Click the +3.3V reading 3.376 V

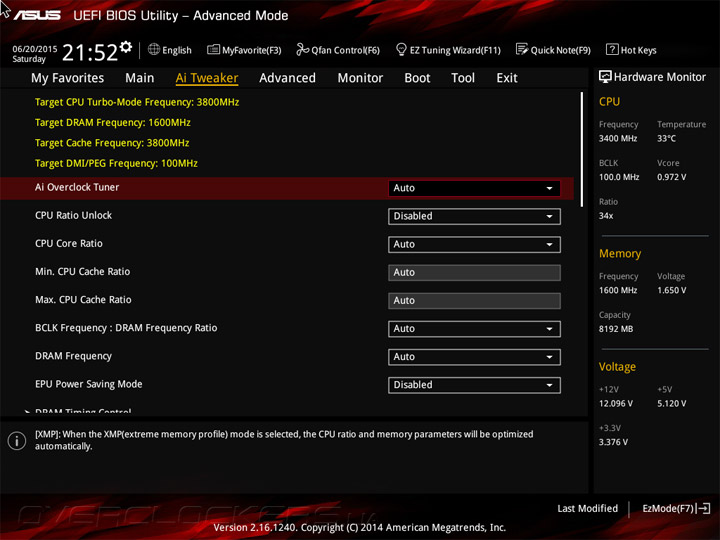[613, 442]
